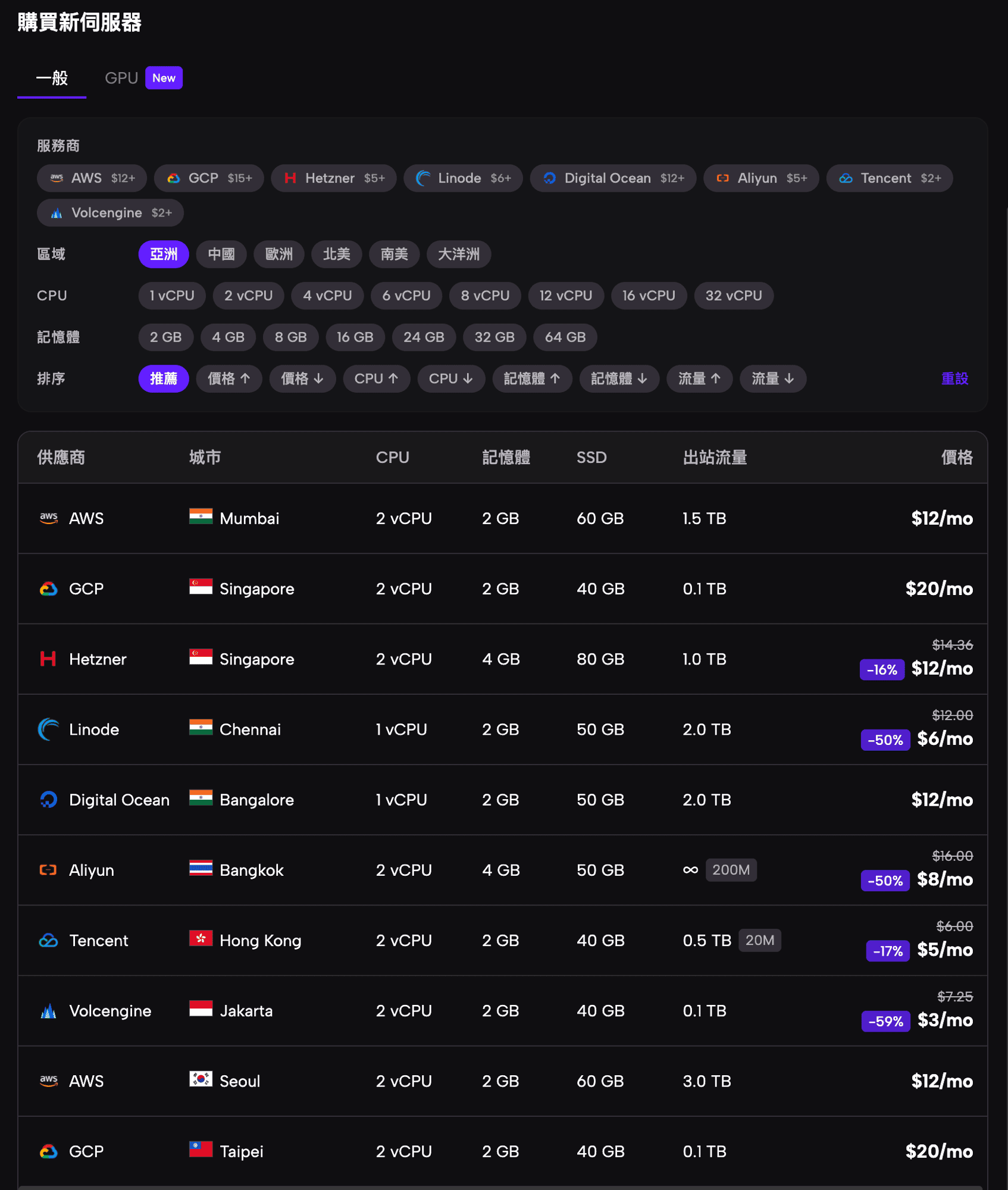This screenshot has width=1008, height=1190.
Task: Click India flag beside Mumbai
Action: [x=201, y=516]
